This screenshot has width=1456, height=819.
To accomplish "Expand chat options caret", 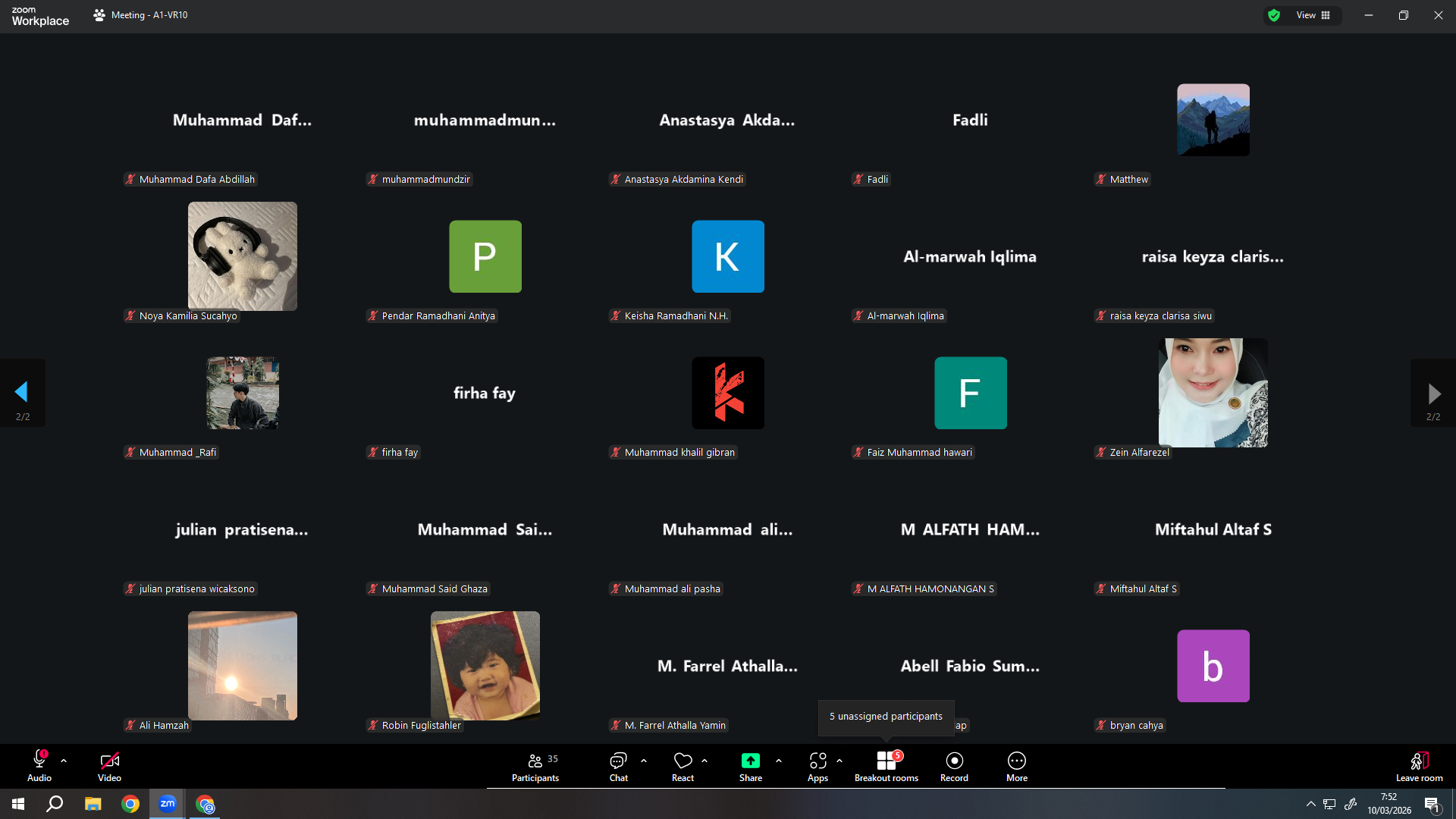I will coord(644,761).
